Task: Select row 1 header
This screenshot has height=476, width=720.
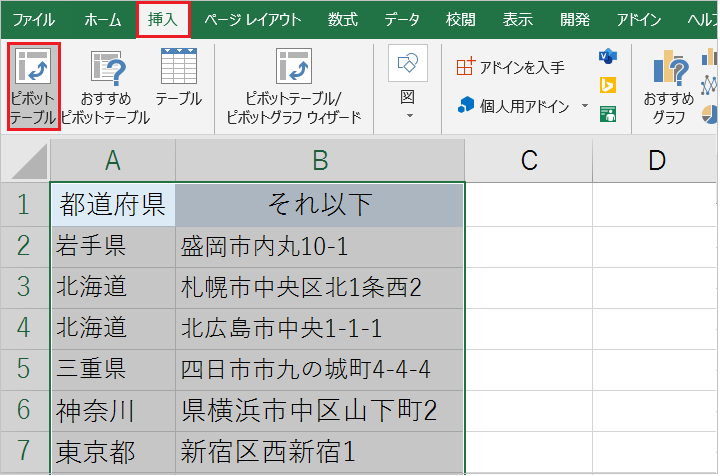Action: pyautogui.click(x=25, y=205)
